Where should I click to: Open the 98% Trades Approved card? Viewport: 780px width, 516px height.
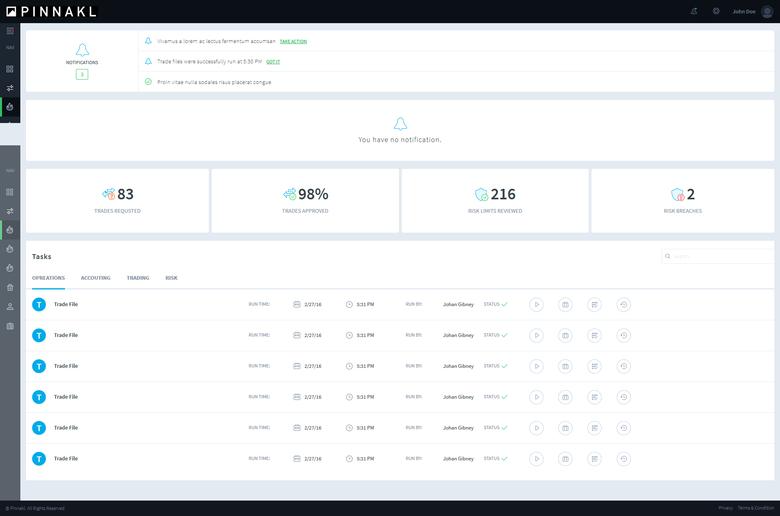click(x=305, y=201)
